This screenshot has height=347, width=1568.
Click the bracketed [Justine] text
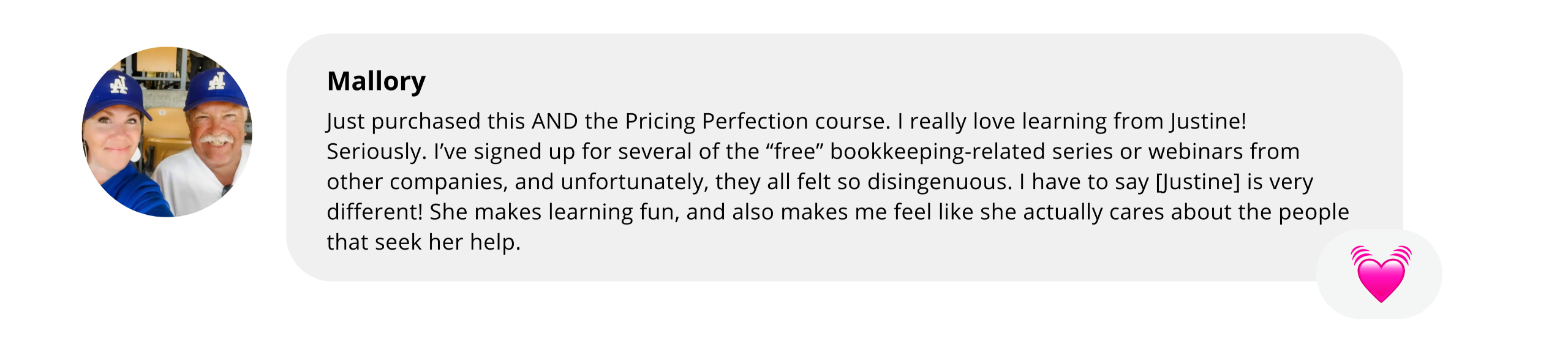pos(1197,182)
